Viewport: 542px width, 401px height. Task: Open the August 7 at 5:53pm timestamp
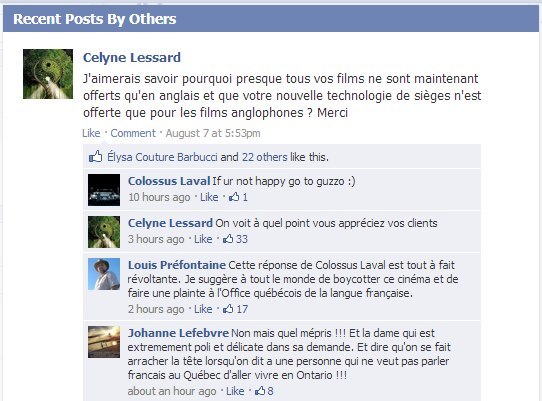click(213, 133)
